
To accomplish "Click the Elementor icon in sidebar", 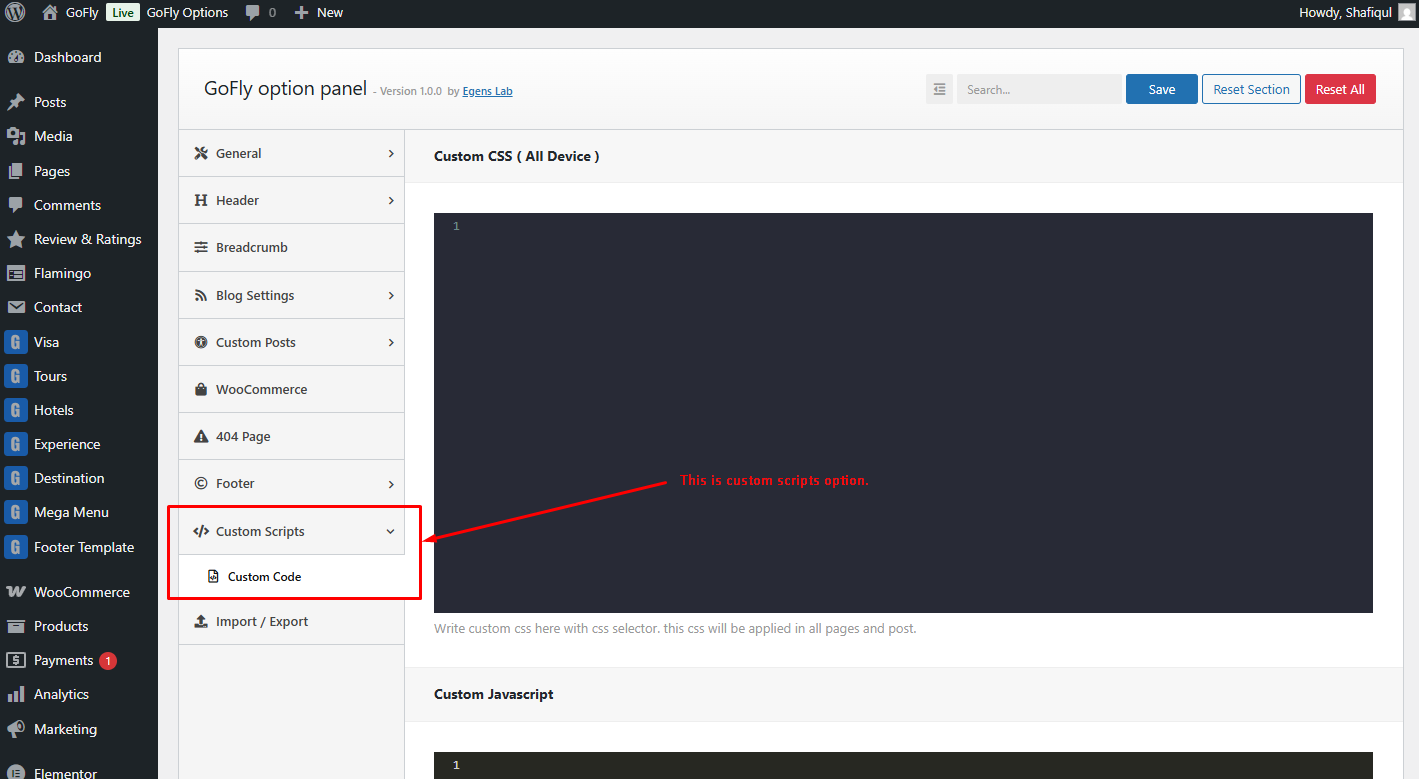I will 16,773.
